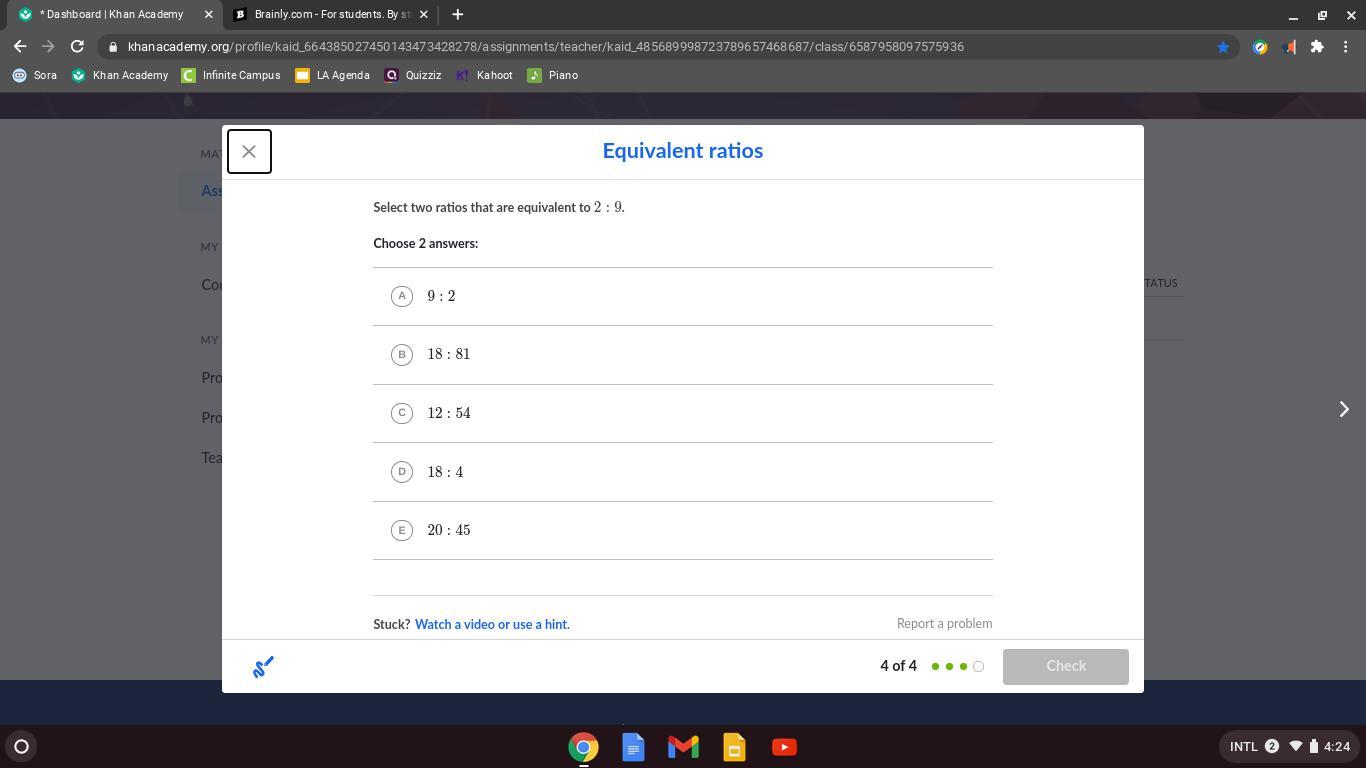1366x768 pixels.
Task: Go to next item with right chevron
Action: pos(1344,409)
